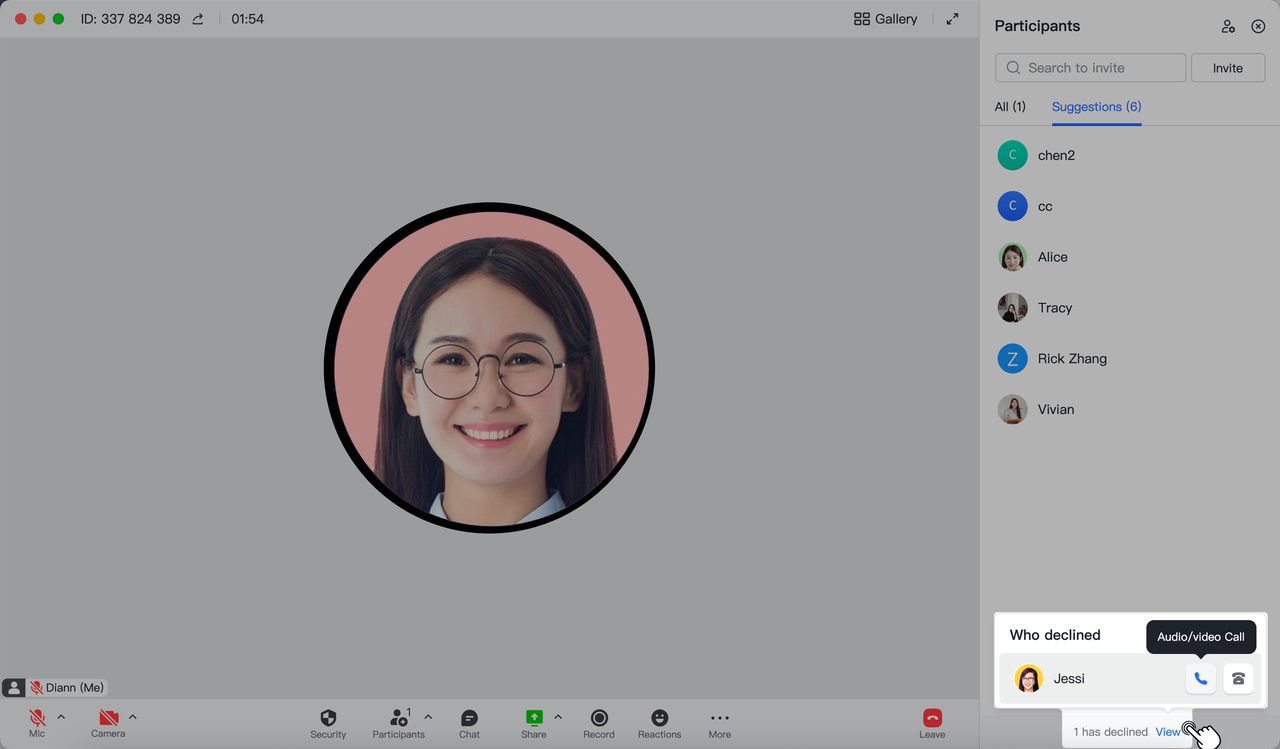Screen dimensions: 1280x749
Task: Open add participants icon in Participants panel
Action: [1228, 26]
